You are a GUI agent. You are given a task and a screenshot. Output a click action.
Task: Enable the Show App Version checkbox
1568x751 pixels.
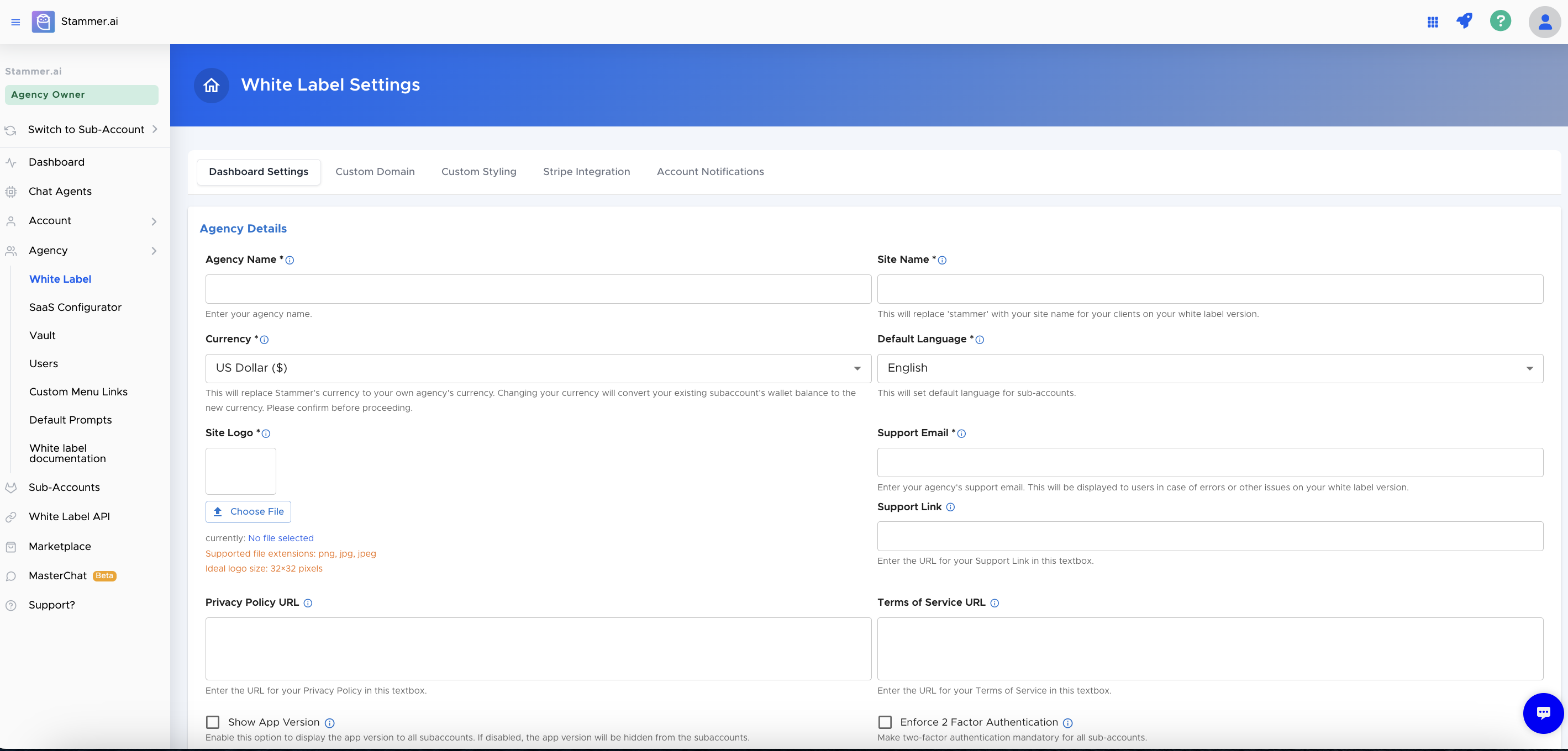point(212,722)
